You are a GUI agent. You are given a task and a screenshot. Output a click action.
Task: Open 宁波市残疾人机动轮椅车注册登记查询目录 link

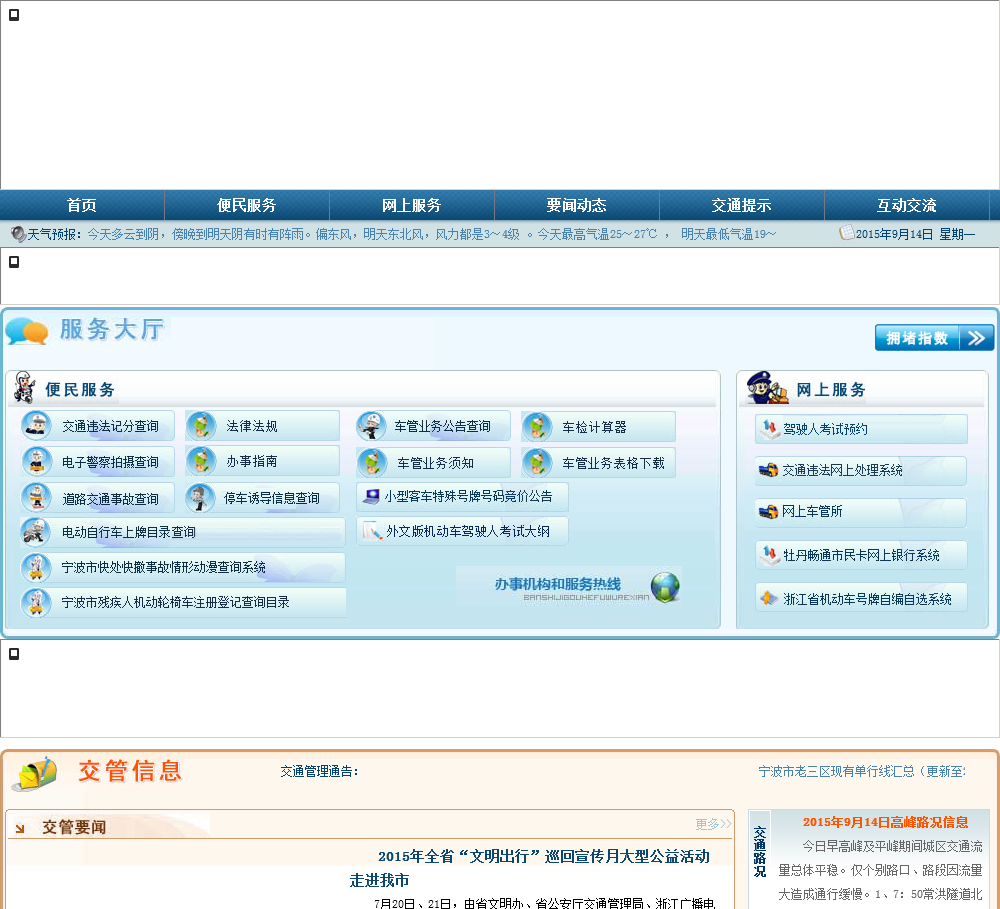(176, 602)
